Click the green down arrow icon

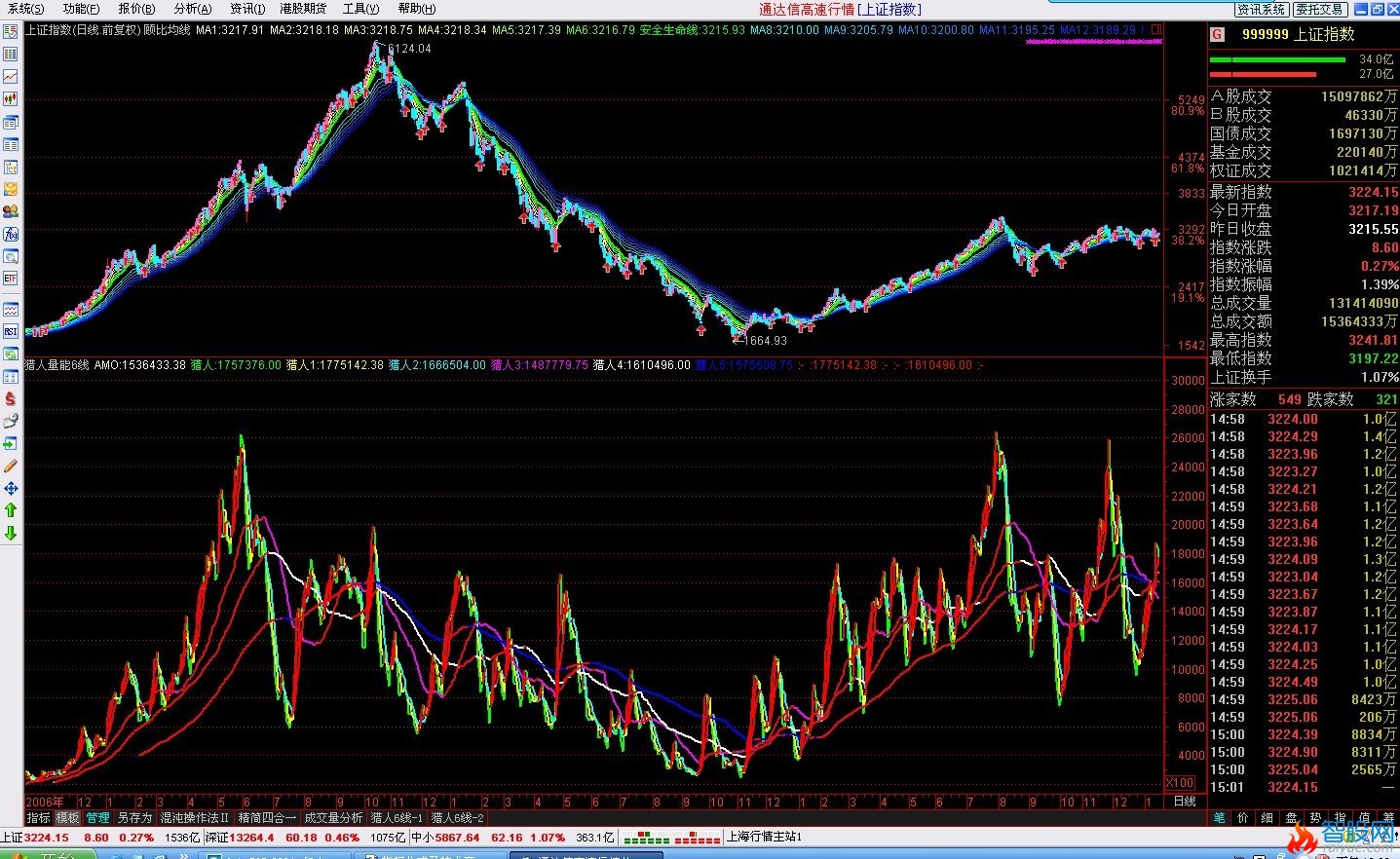point(11,533)
